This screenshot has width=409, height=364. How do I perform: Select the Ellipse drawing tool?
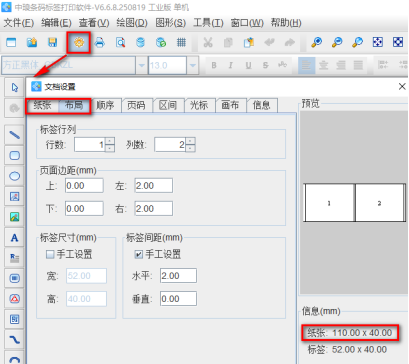coord(14,176)
